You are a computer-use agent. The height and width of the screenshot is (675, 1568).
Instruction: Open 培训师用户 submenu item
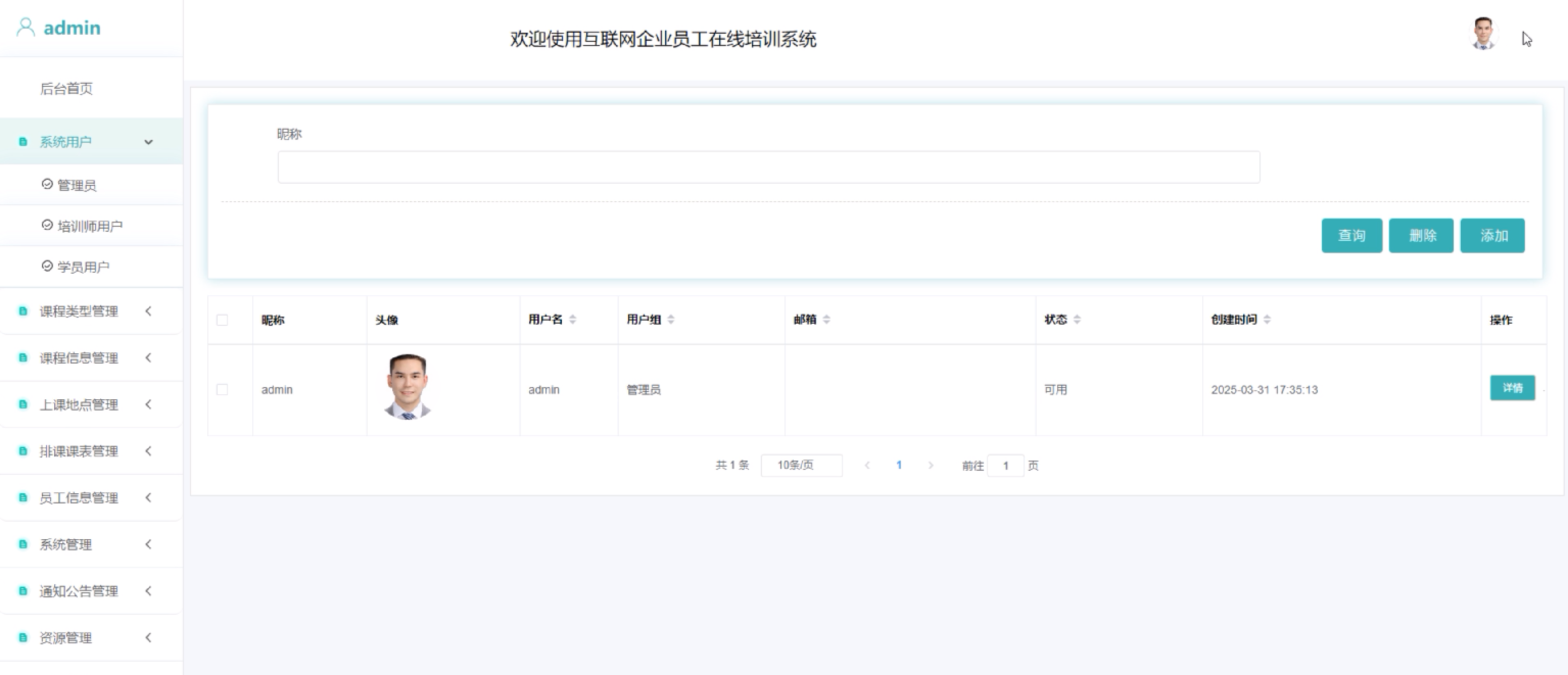tap(89, 226)
